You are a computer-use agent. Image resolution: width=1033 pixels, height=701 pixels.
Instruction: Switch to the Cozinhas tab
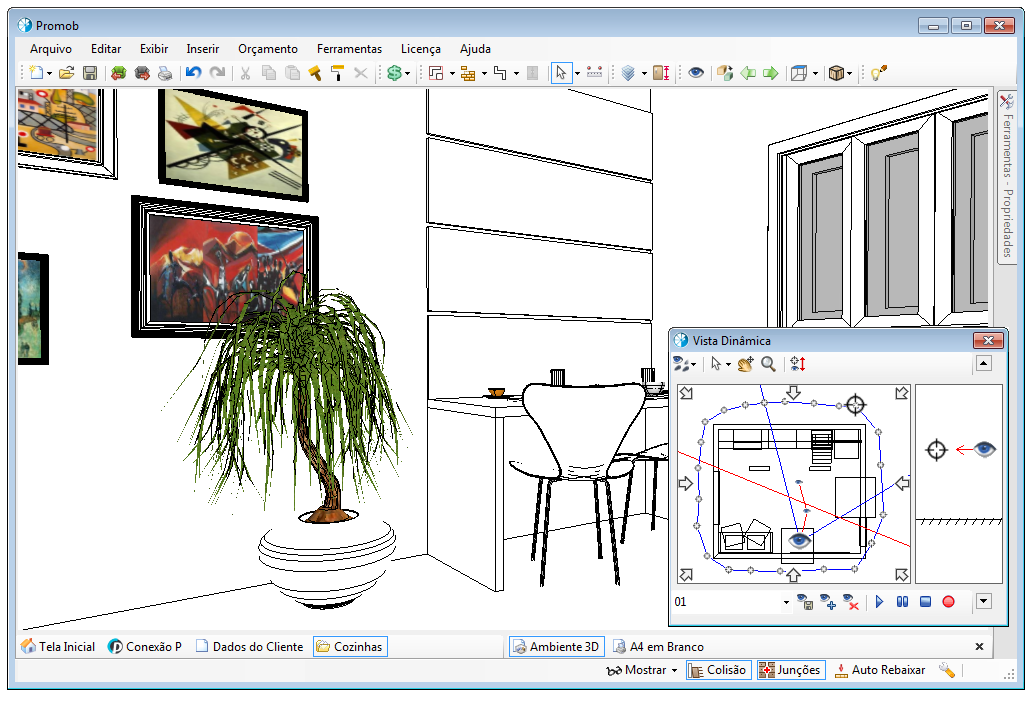(x=350, y=647)
